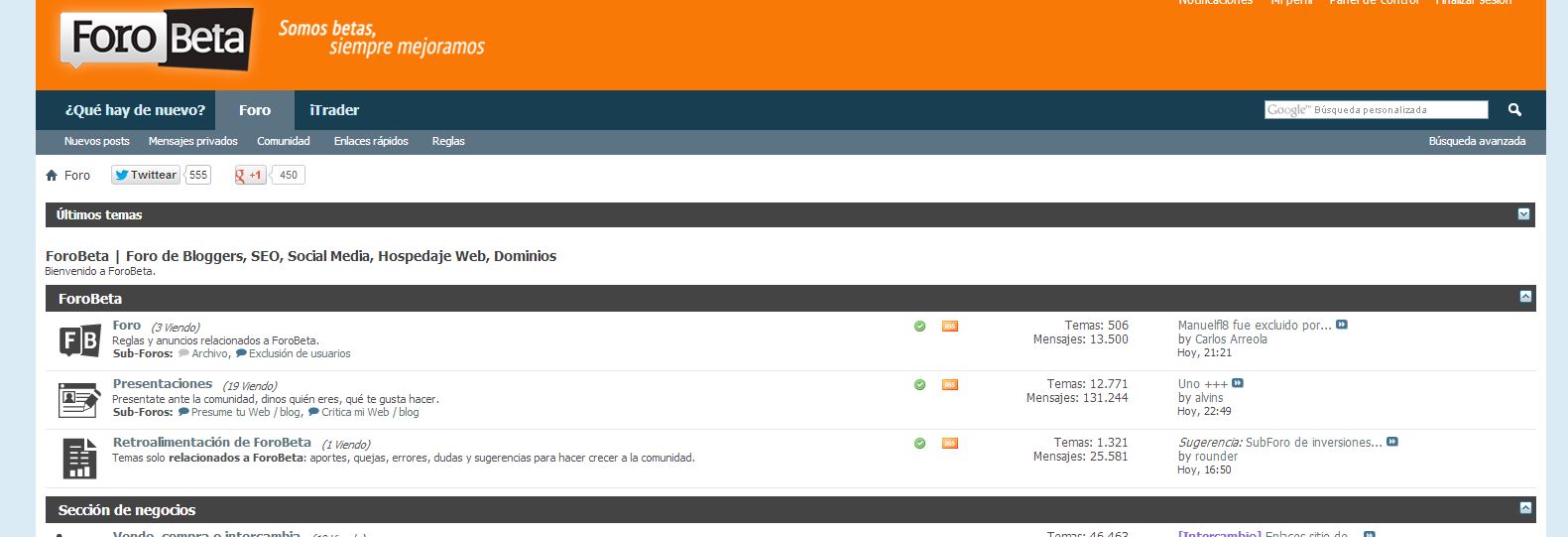Go to last post icon after Uno +++
The image size is (1568, 537).
(x=1238, y=383)
